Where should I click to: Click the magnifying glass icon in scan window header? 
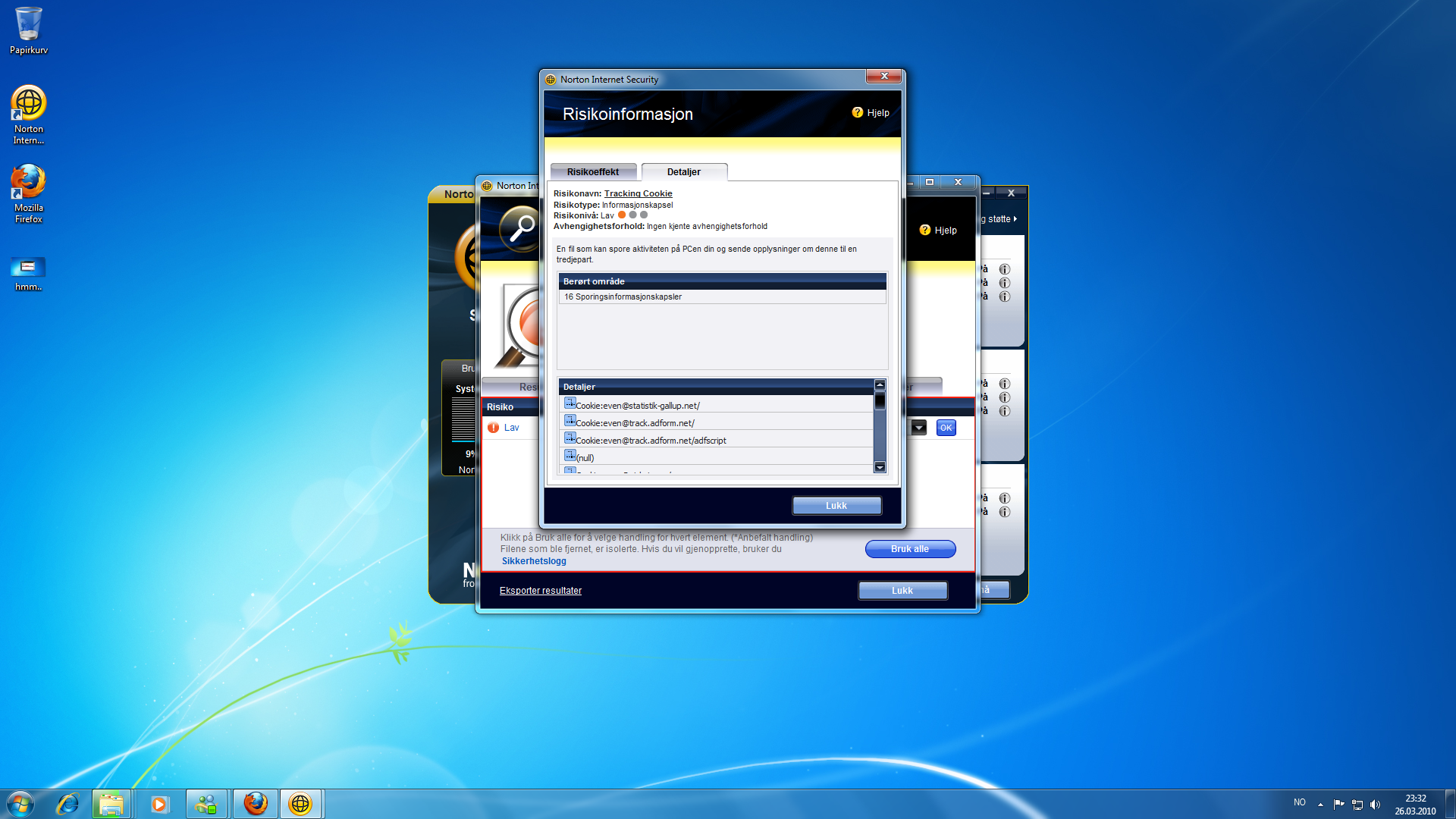coord(520,227)
